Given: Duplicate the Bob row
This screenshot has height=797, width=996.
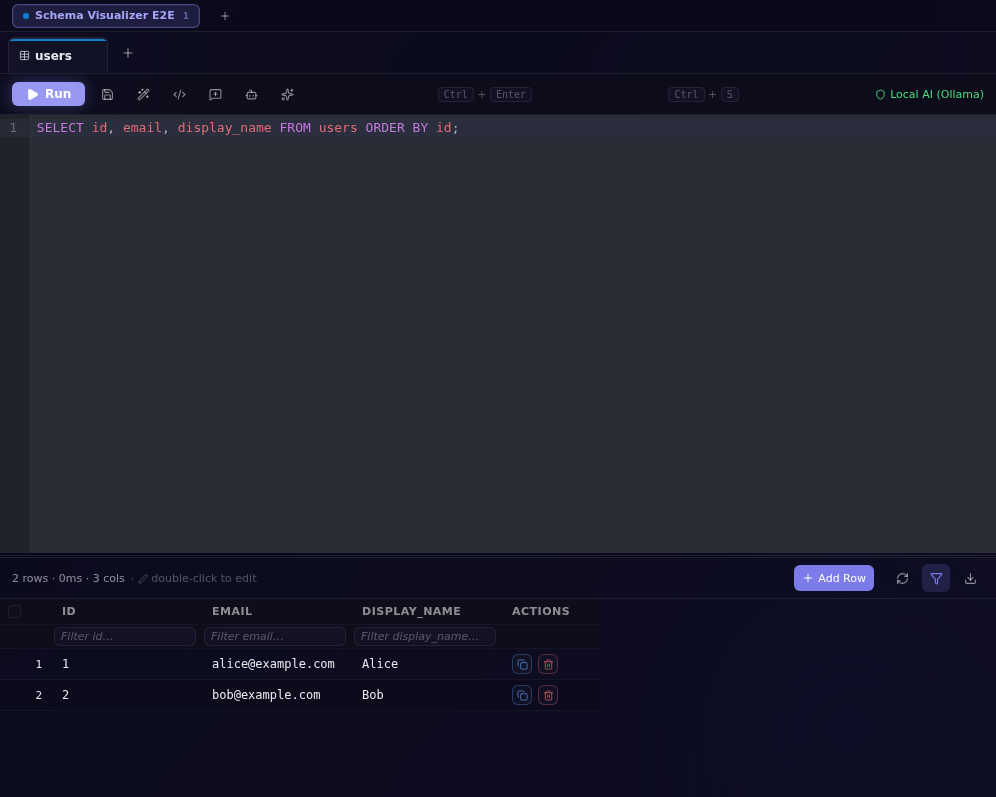Looking at the screenshot, I should pyautogui.click(x=522, y=695).
